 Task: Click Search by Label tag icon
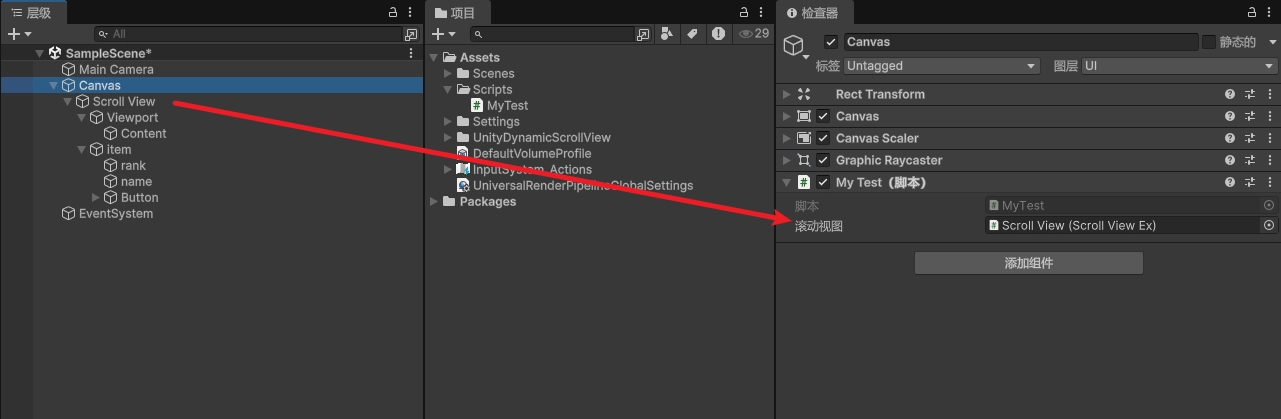(692, 34)
